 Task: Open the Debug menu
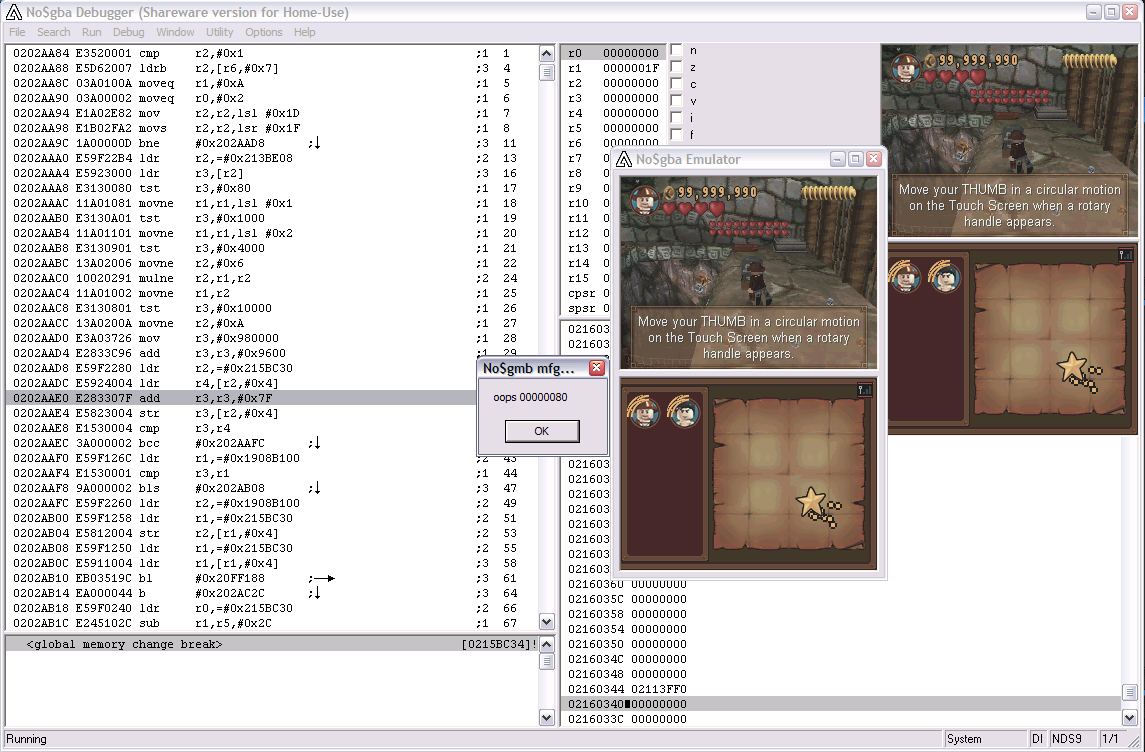pos(128,32)
